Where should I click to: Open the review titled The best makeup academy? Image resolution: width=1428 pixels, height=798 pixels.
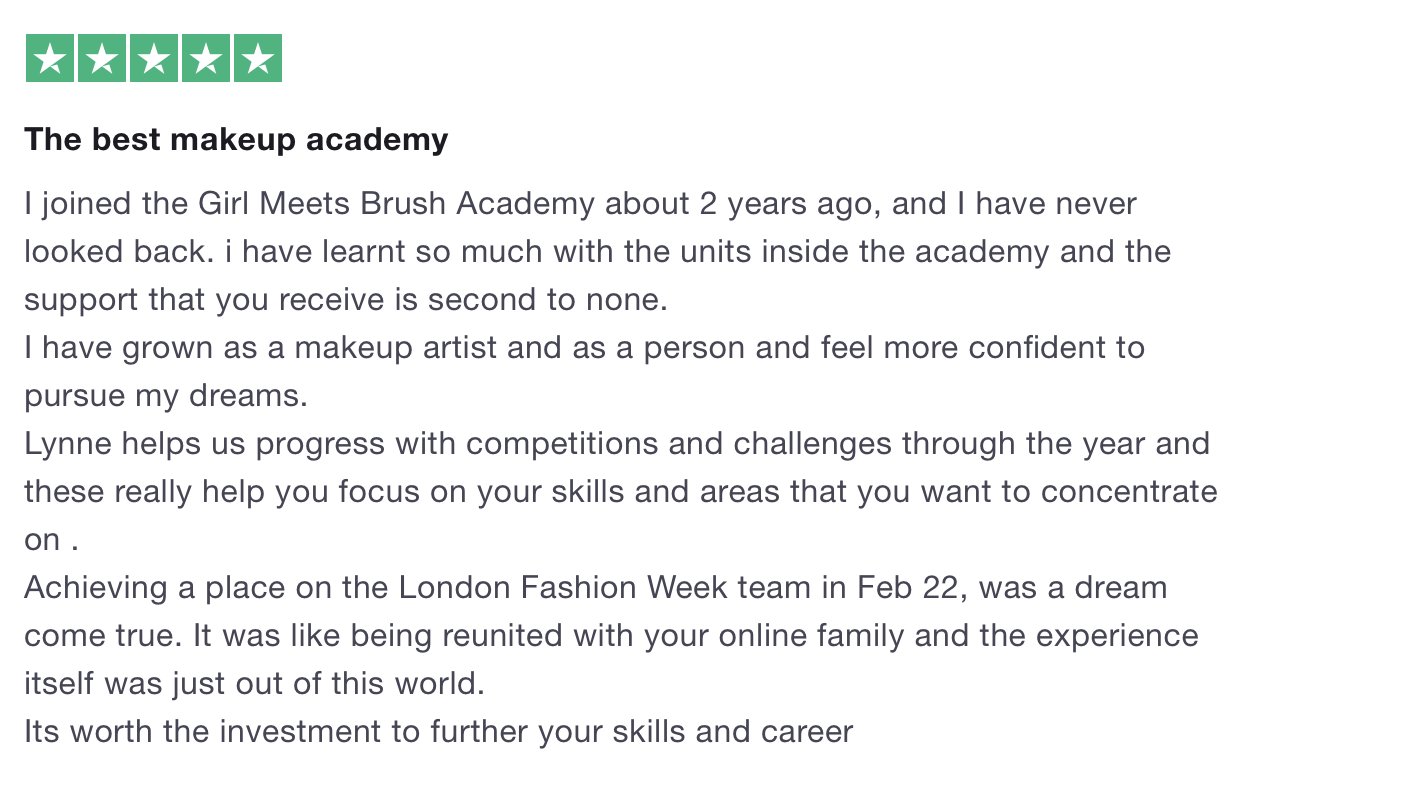236,140
